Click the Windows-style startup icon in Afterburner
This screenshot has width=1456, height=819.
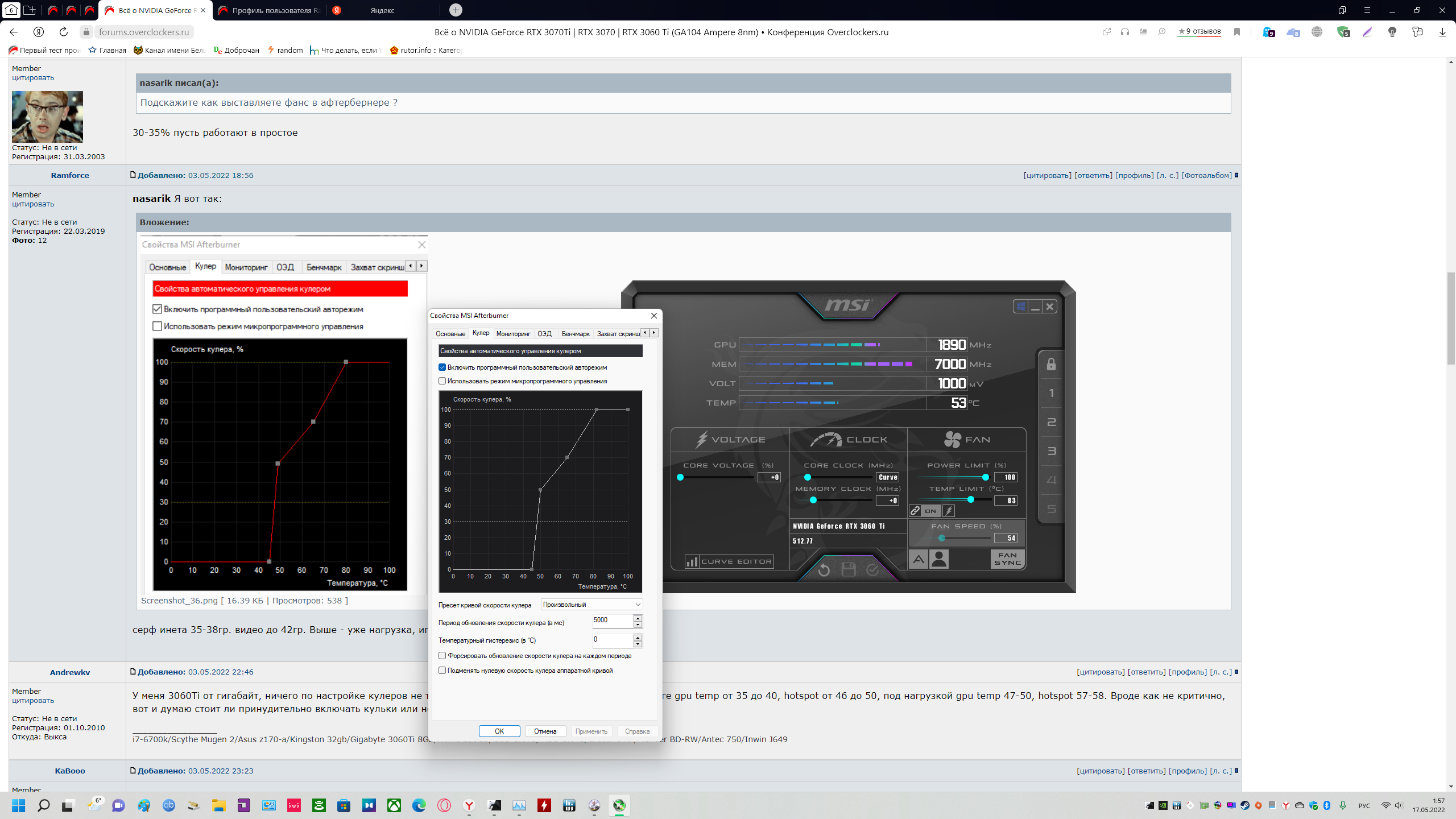1020,307
